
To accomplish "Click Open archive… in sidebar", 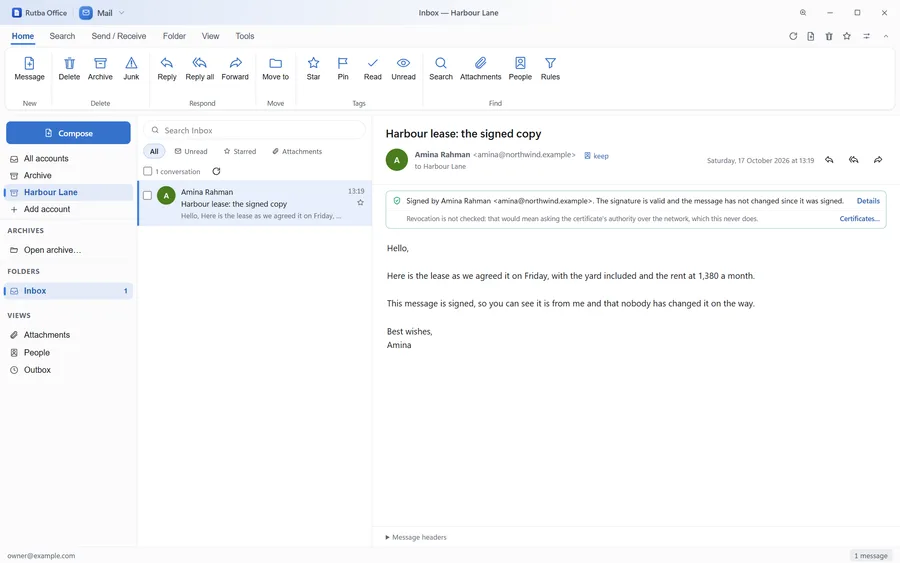I will [x=68, y=250].
